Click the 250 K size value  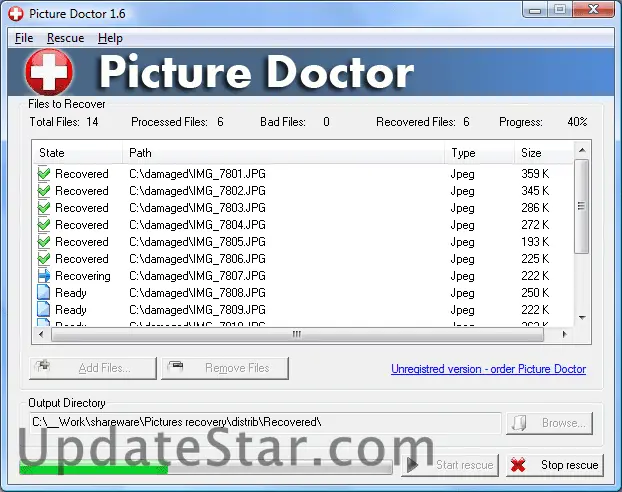click(x=535, y=293)
